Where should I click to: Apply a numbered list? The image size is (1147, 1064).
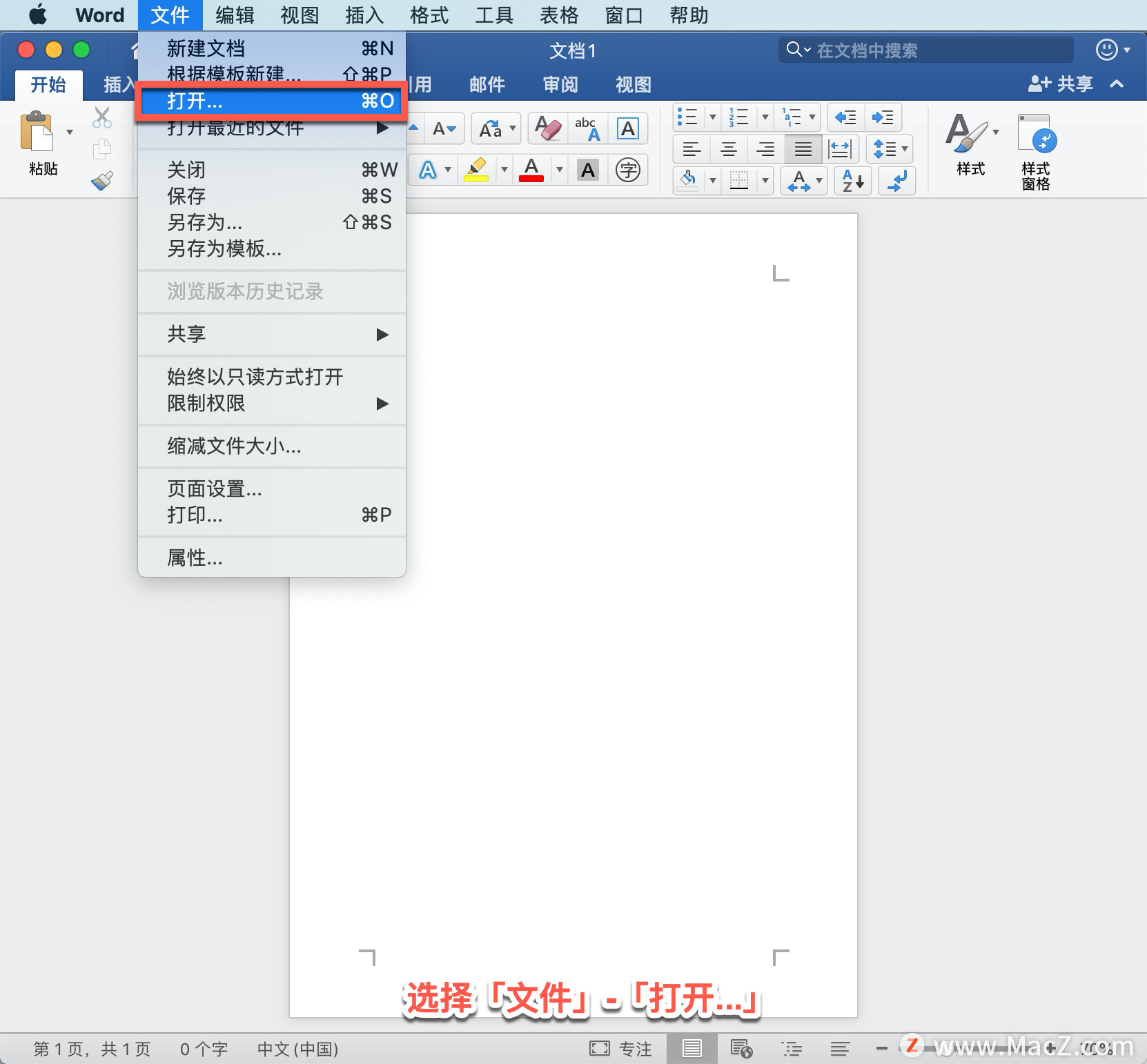(x=738, y=117)
